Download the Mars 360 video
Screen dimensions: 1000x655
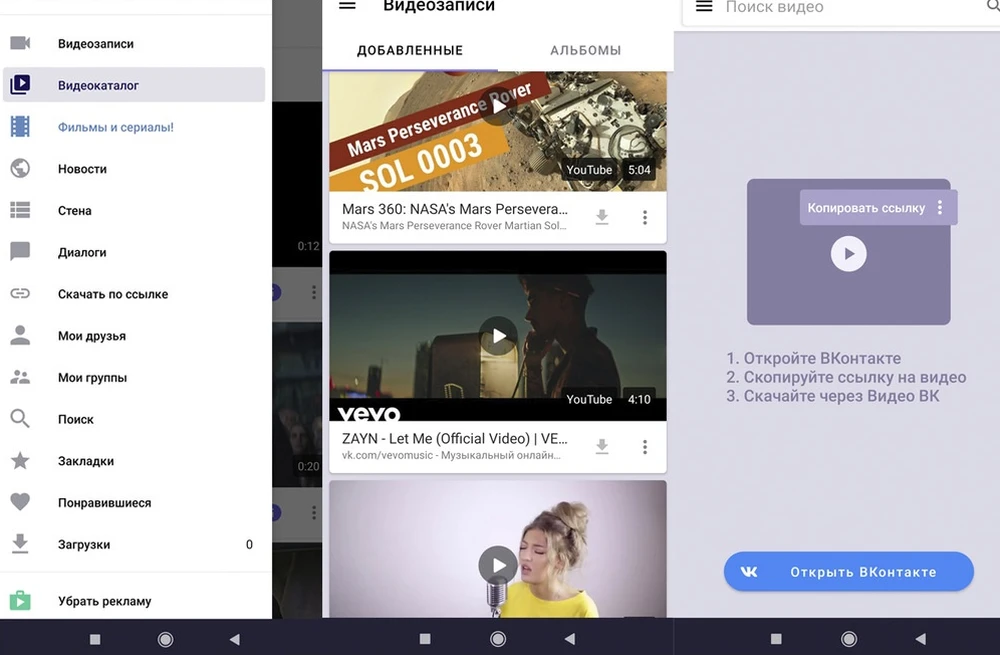pos(602,217)
